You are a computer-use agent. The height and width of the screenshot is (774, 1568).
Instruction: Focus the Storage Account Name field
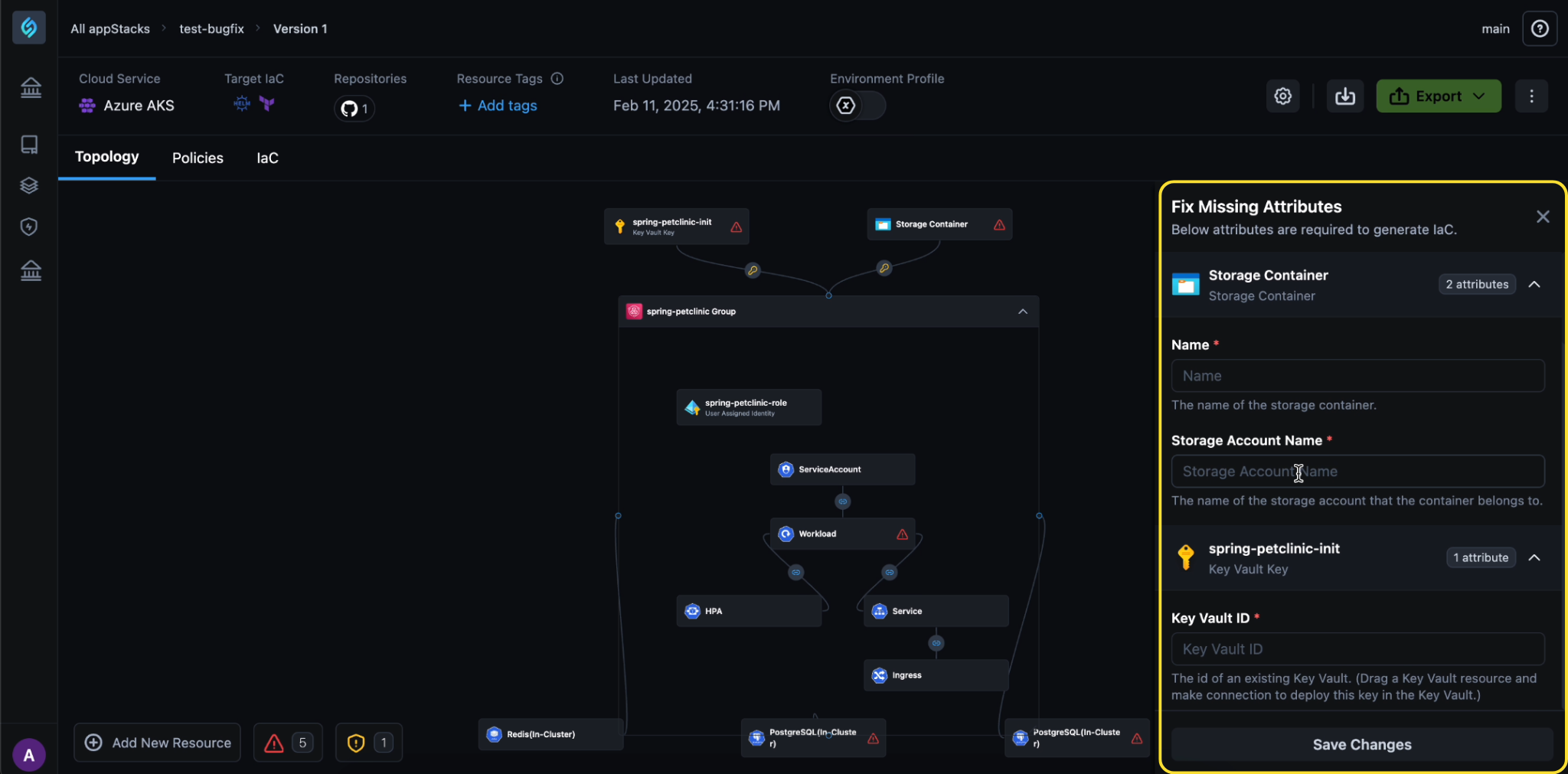(x=1357, y=472)
